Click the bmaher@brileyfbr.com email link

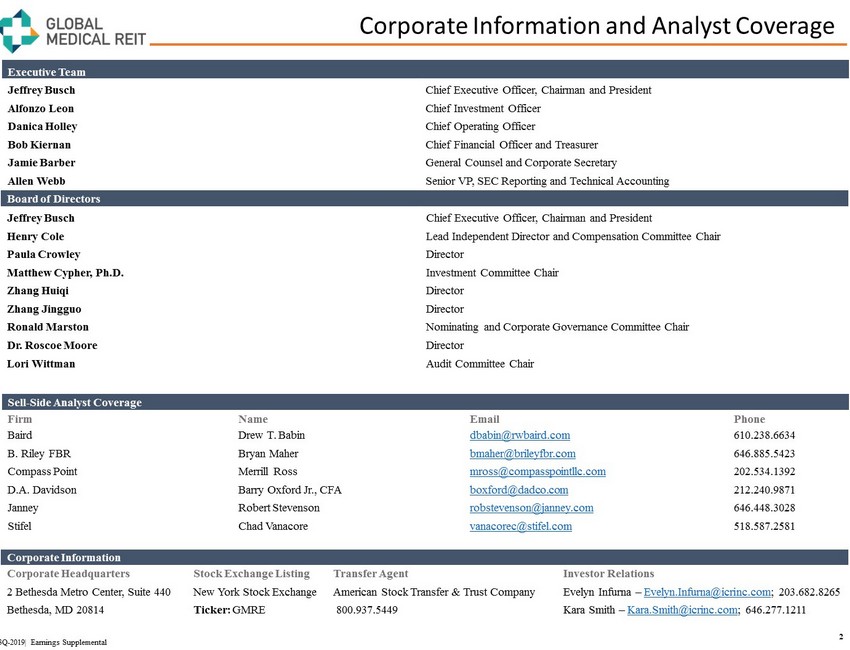coord(522,453)
